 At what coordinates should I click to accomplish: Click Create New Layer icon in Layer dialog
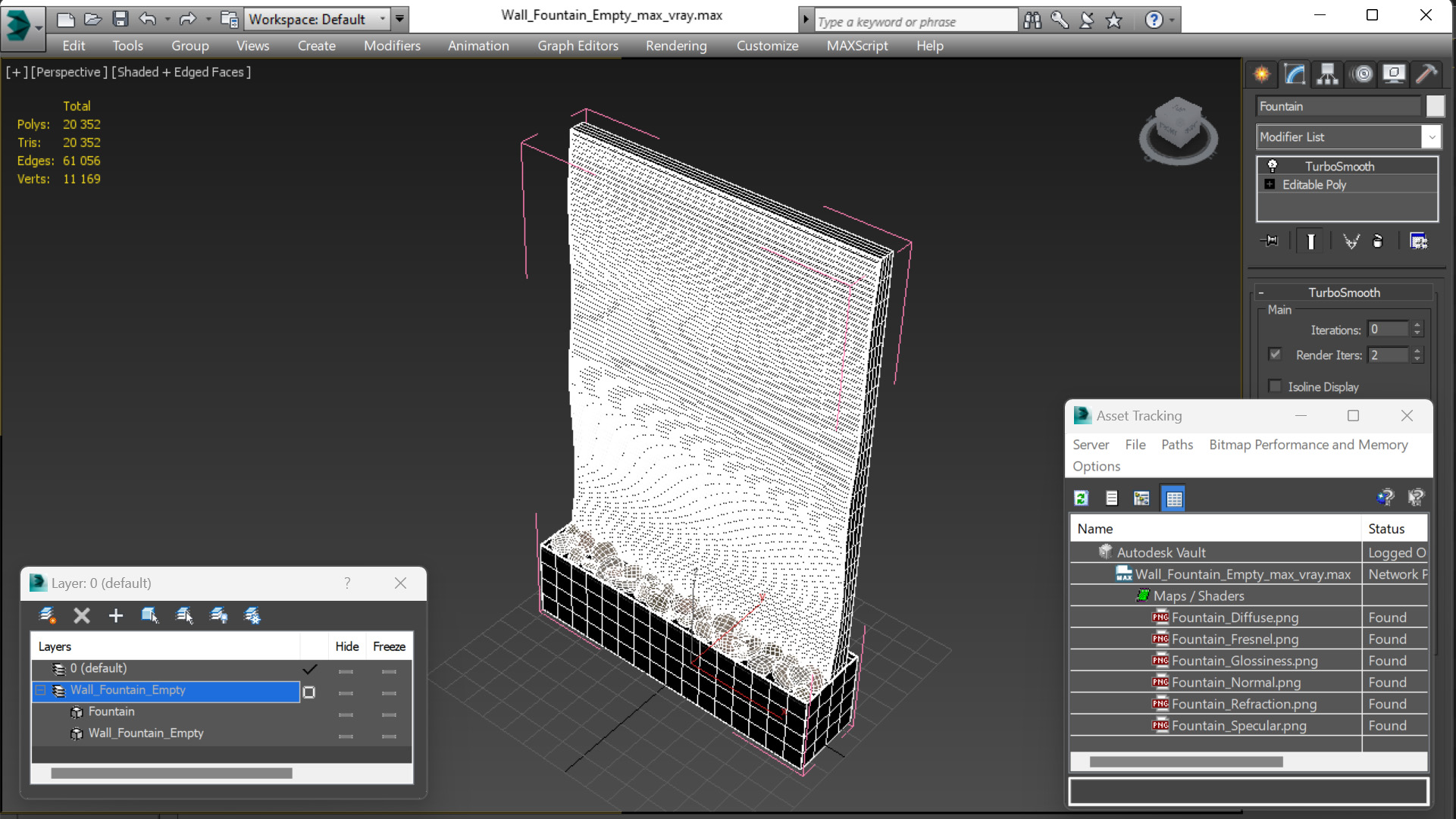pos(48,615)
